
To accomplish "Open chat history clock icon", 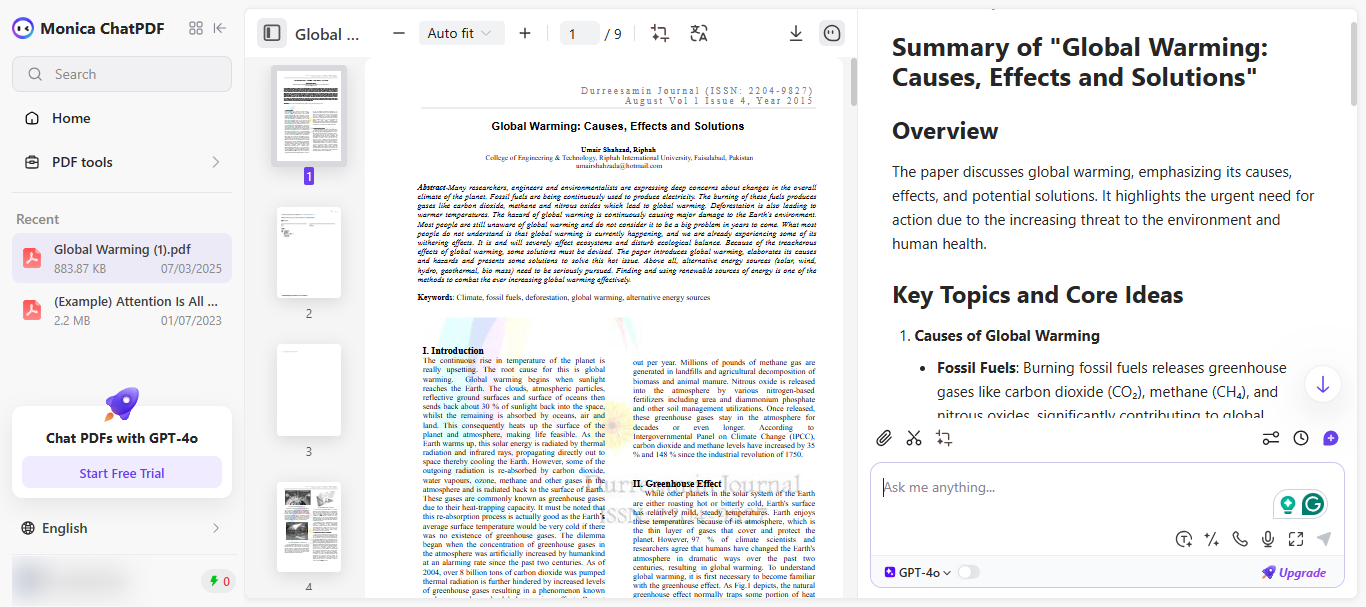I will [1301, 438].
